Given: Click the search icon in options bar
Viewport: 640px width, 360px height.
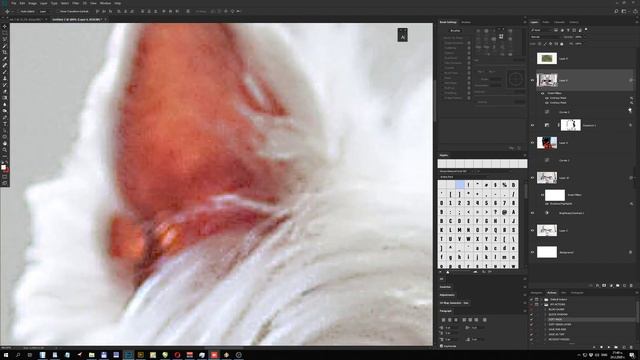Looking at the screenshot, I should [x=616, y=11].
